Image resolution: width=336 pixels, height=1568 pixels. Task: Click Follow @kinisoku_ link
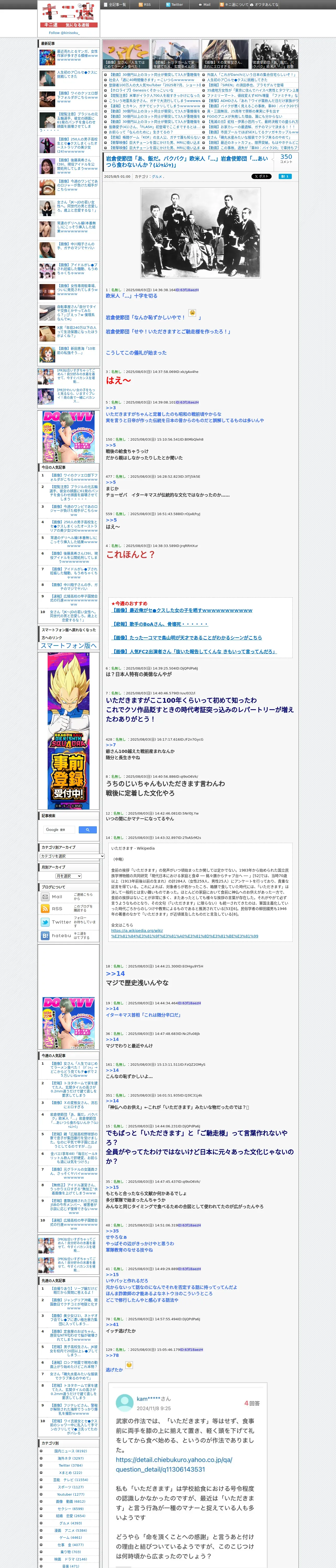[64, 33]
